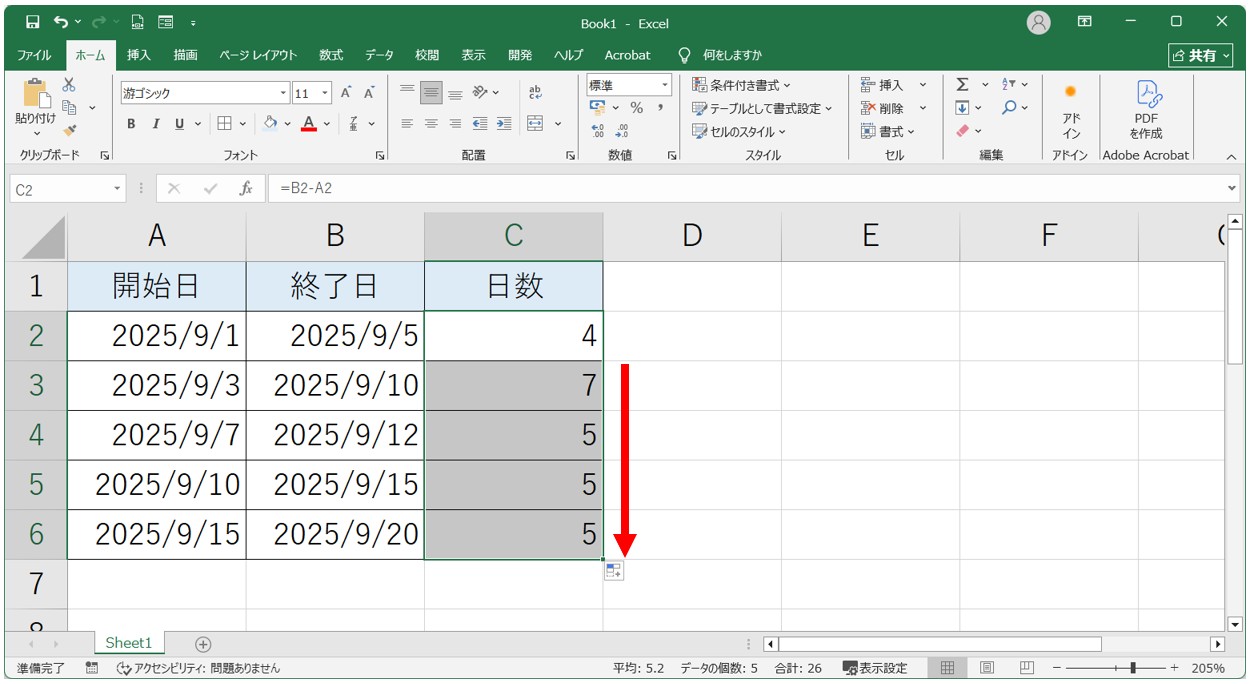
Task: Open the 挿入 insert cells dropdown arrow
Action: (922, 85)
